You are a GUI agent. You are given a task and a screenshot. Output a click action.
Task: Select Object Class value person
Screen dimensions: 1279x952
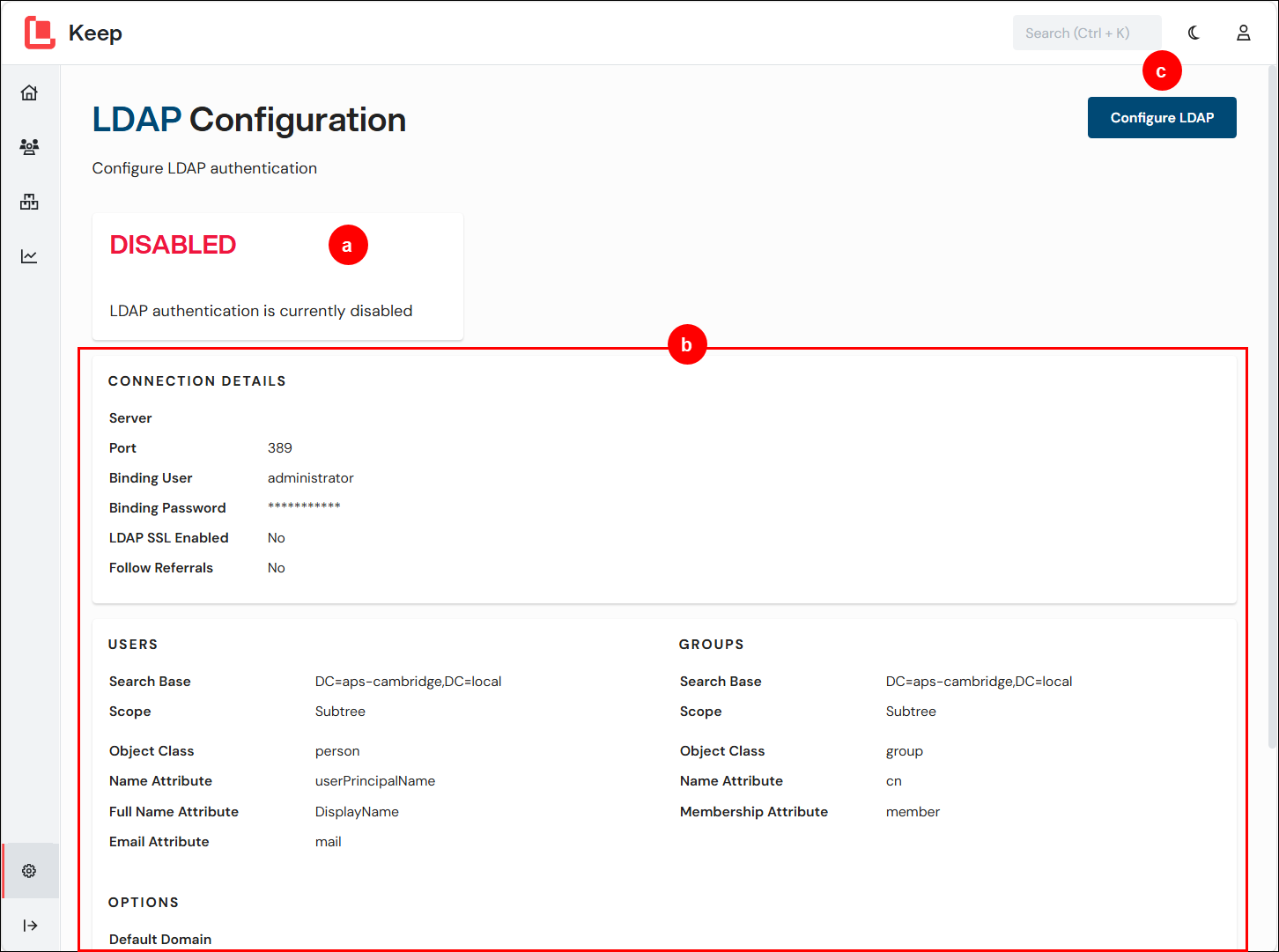click(x=337, y=751)
